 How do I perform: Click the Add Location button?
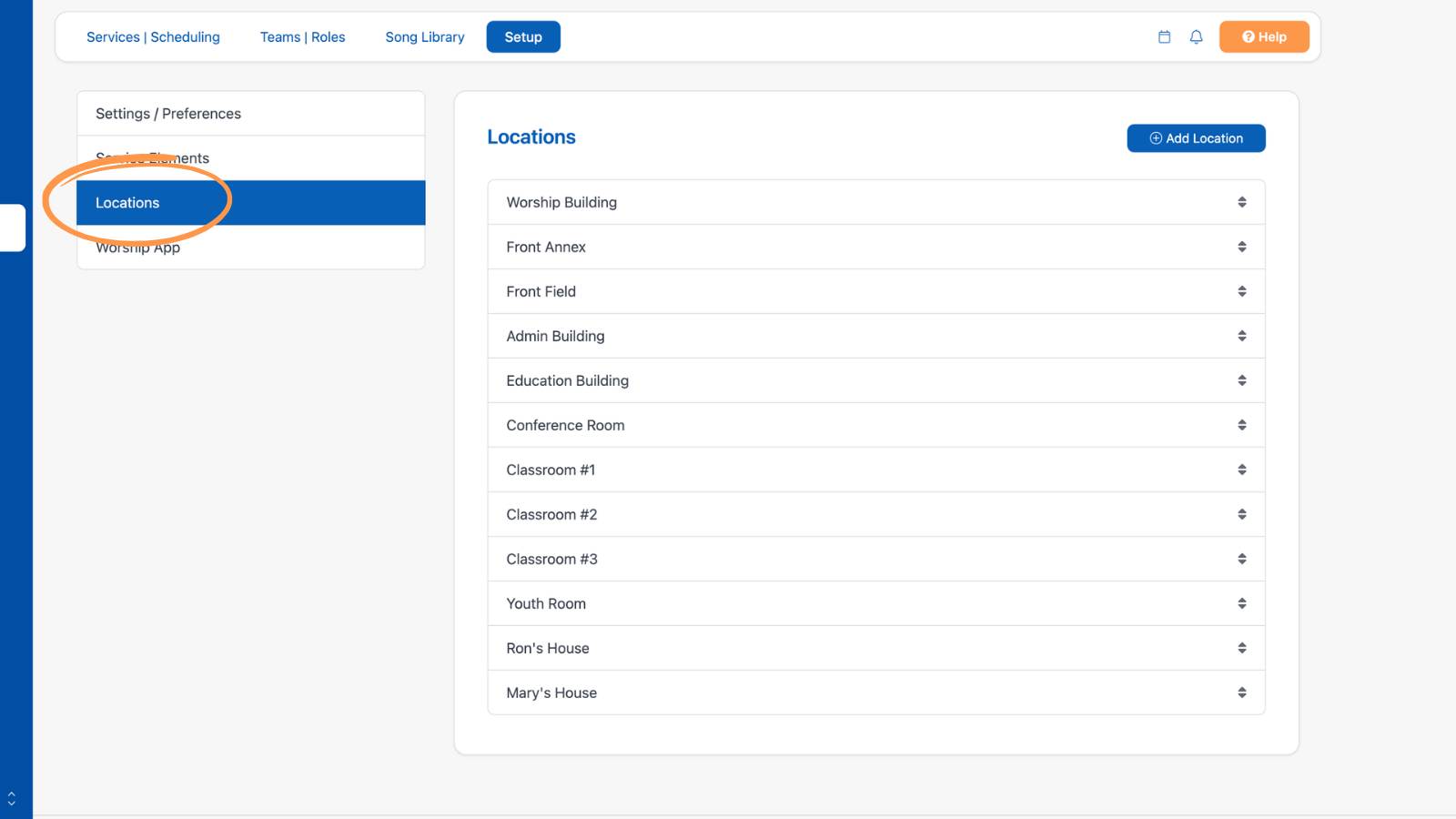click(x=1196, y=138)
